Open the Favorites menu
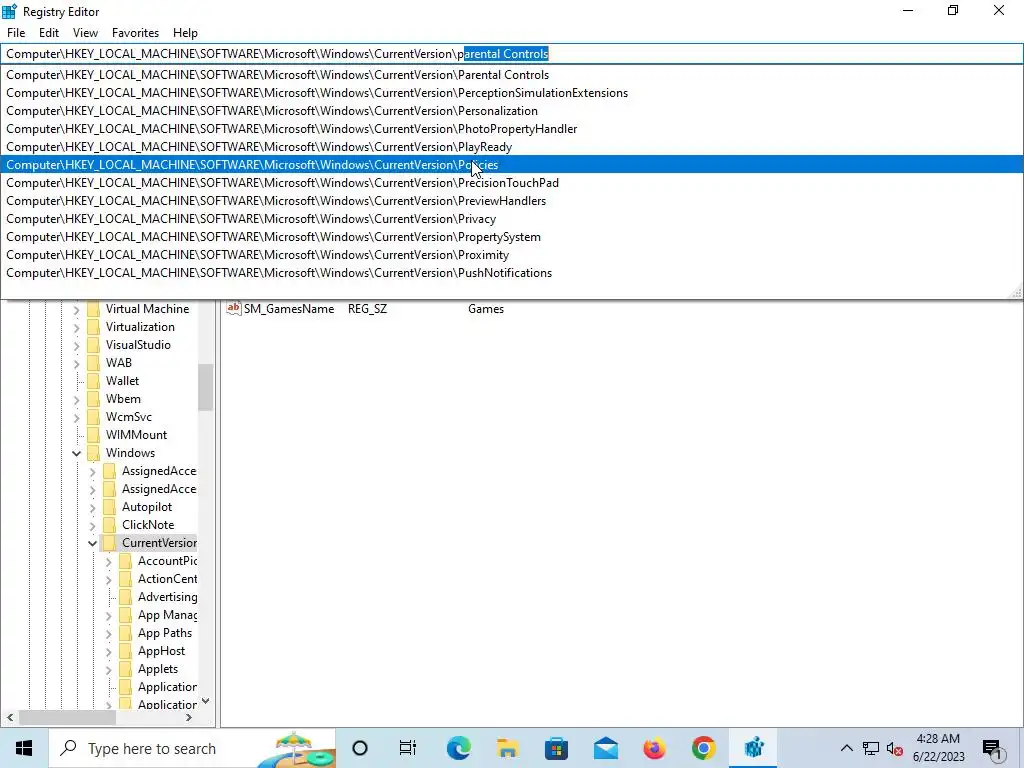Image resolution: width=1024 pixels, height=768 pixels. point(135,33)
